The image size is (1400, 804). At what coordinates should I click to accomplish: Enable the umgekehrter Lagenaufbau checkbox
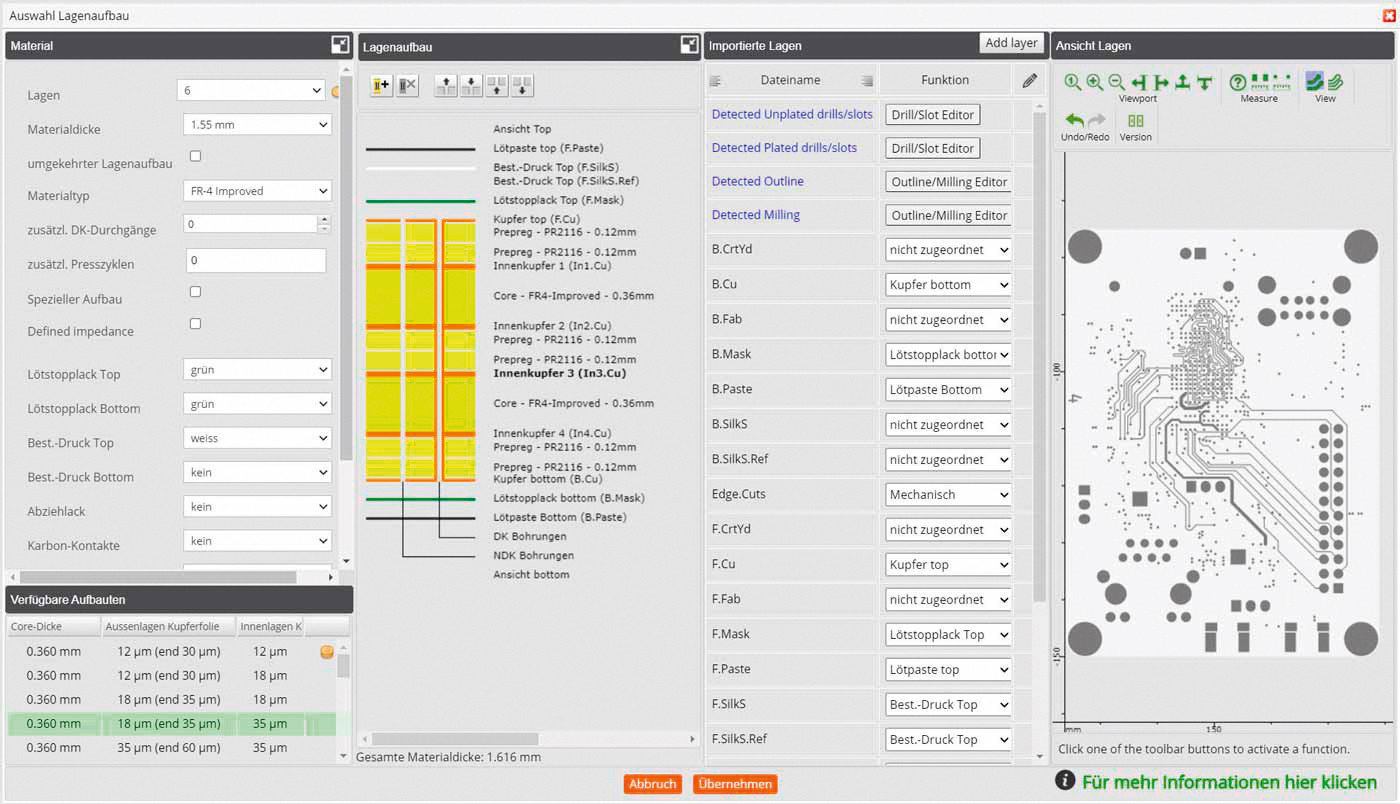tap(195, 156)
